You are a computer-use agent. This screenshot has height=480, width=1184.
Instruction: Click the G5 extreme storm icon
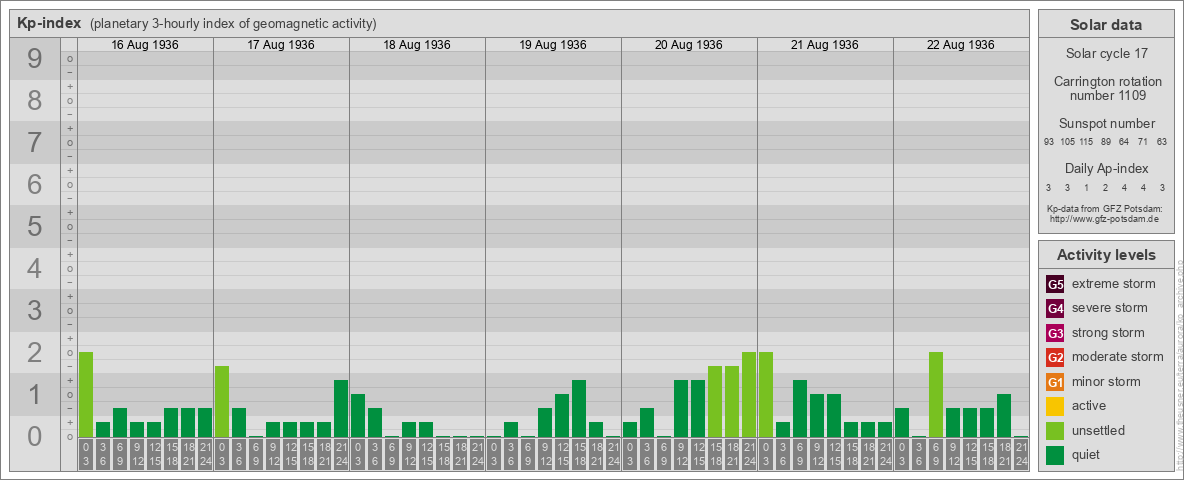pos(1055,284)
